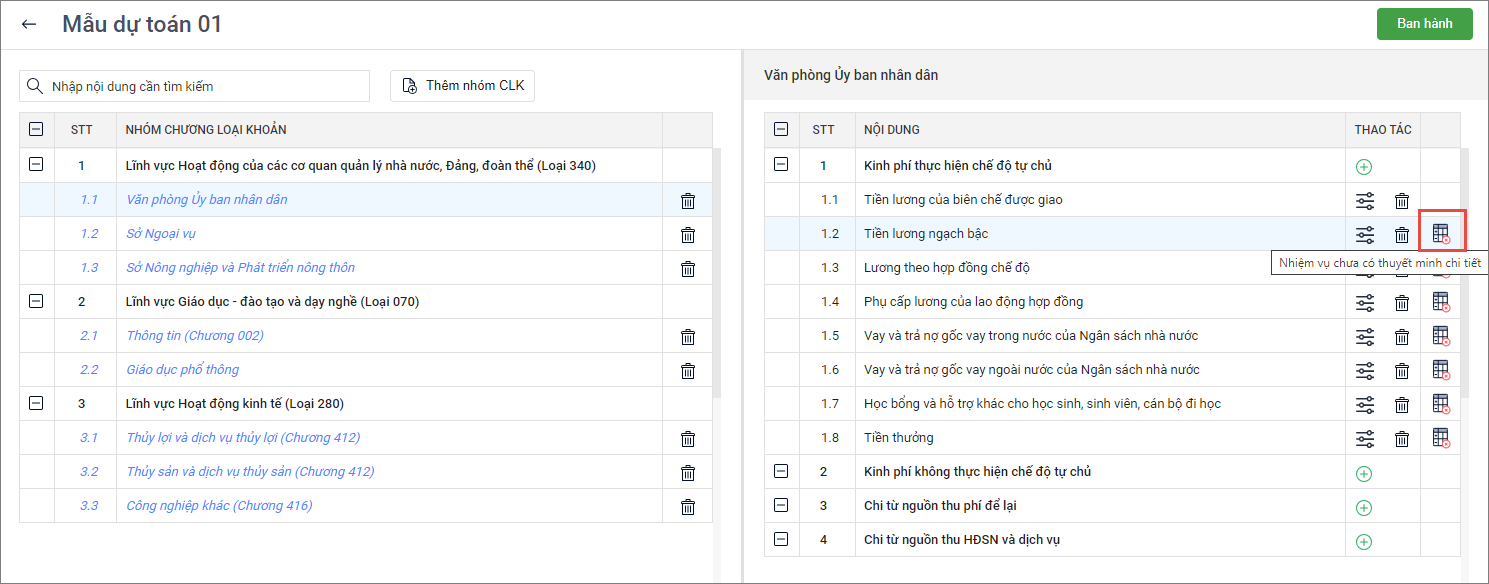The image size is (1489, 584).
Task: Collapse all groups in left table header
Action: coord(37,129)
